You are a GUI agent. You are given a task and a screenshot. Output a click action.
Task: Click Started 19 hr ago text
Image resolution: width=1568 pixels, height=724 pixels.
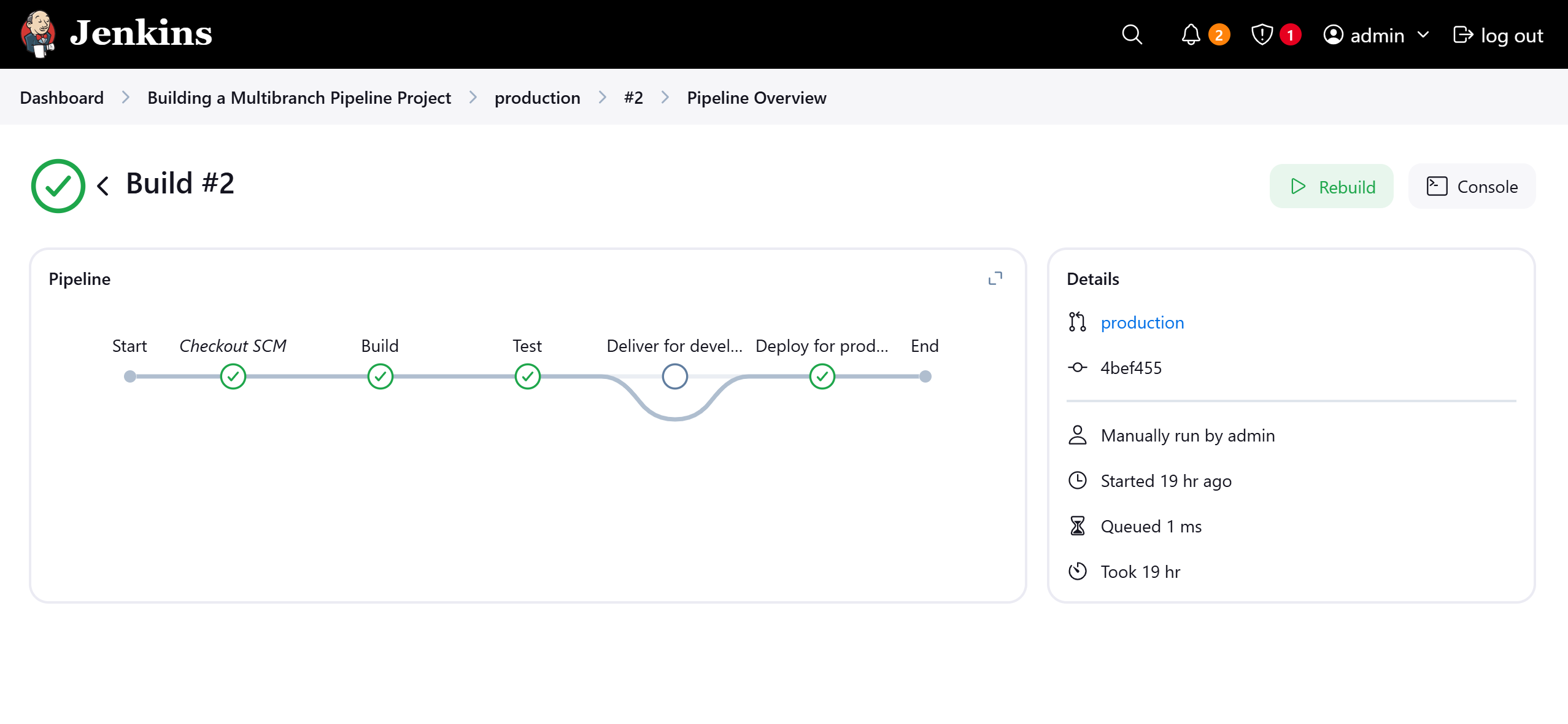pos(1166,481)
